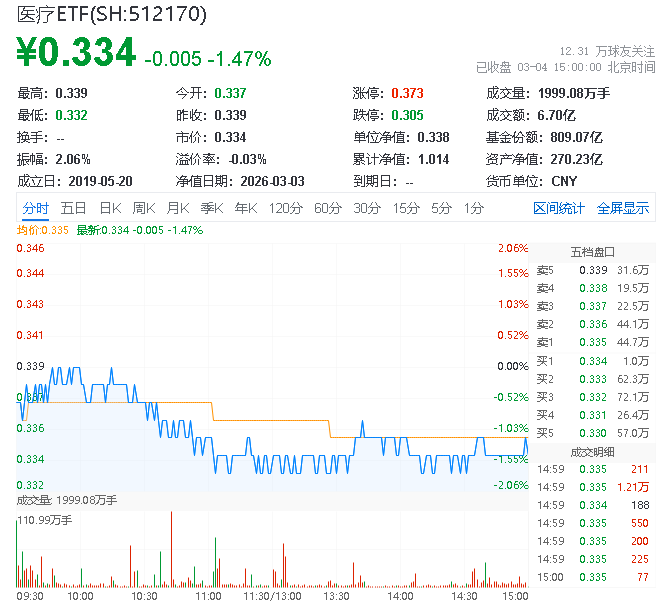Click the 区间统计 range statistics link

coord(559,208)
